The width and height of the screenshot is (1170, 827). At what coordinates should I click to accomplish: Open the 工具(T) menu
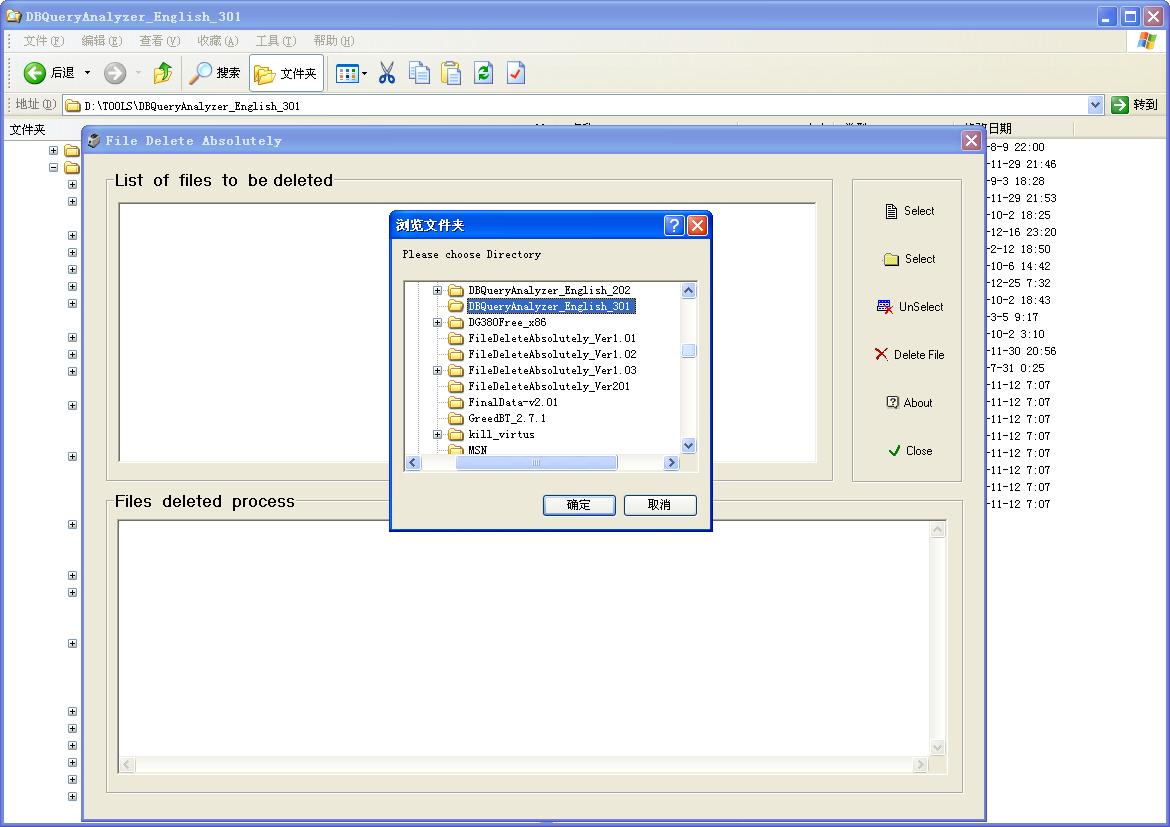275,40
